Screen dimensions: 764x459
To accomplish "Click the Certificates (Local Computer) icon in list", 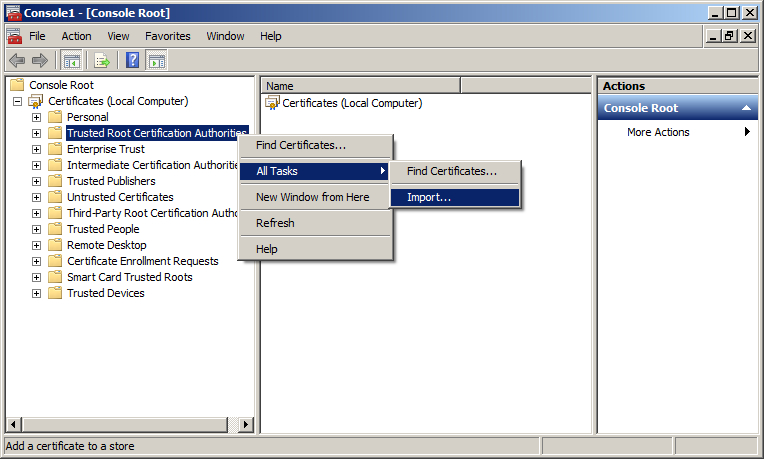I will click(273, 103).
